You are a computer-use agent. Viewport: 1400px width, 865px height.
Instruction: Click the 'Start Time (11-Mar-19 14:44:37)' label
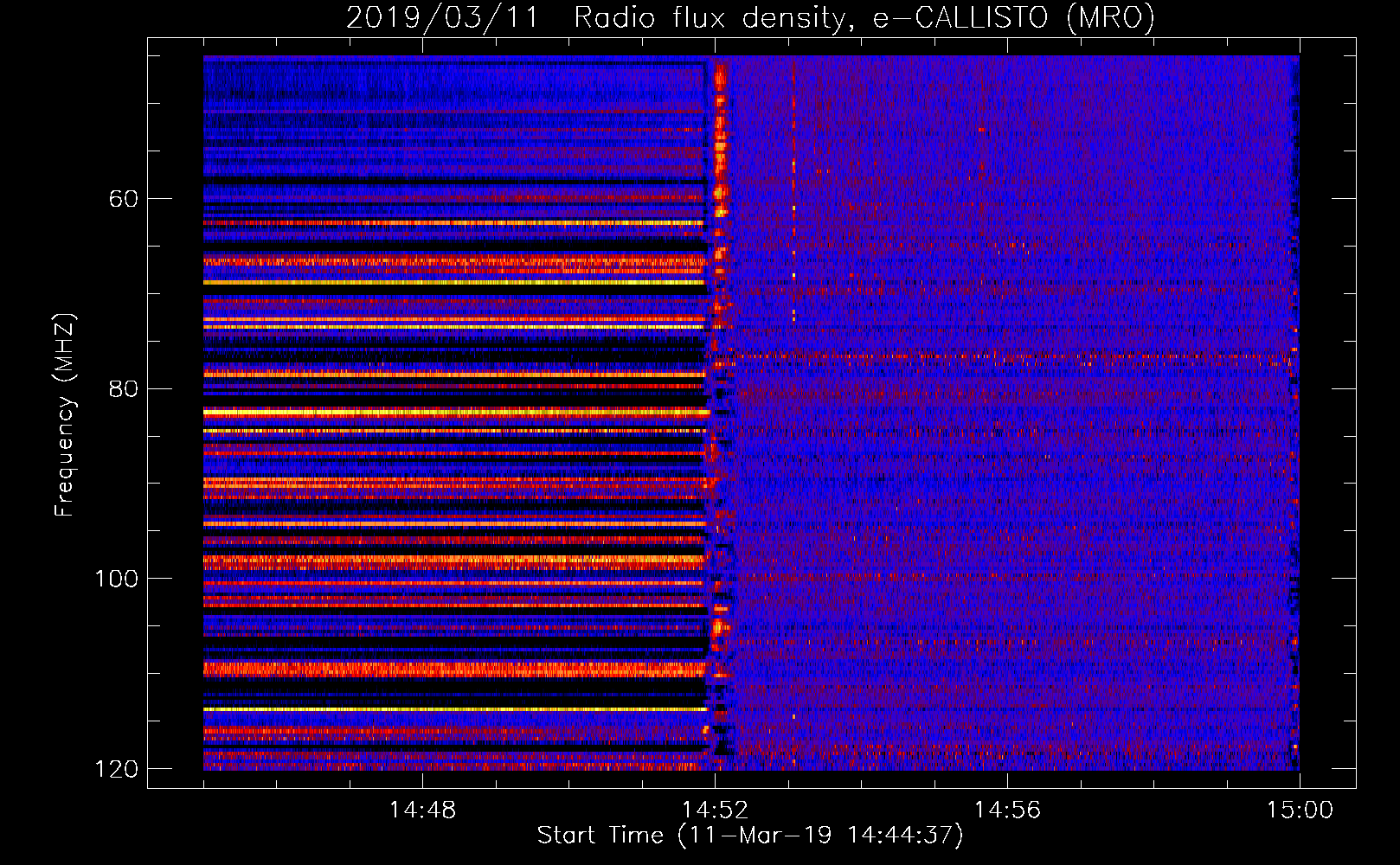[x=750, y=836]
